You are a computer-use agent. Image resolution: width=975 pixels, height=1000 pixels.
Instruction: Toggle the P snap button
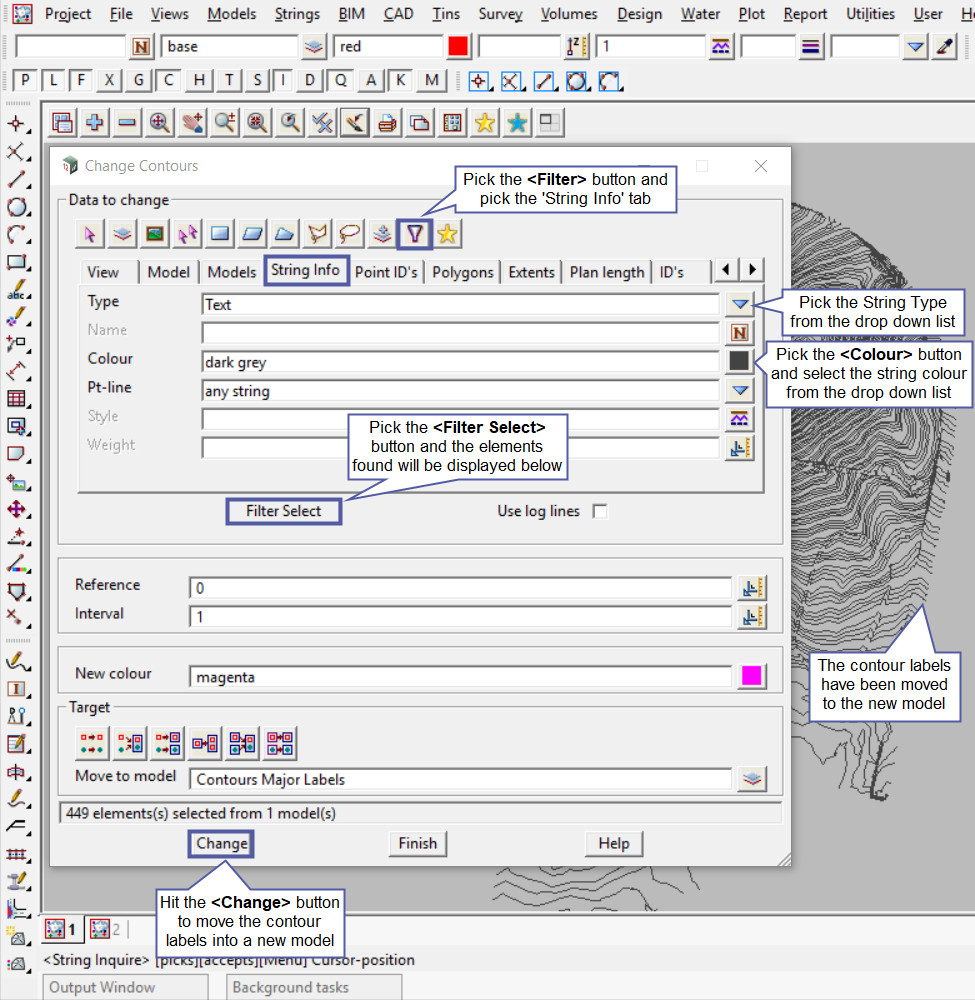click(26, 81)
